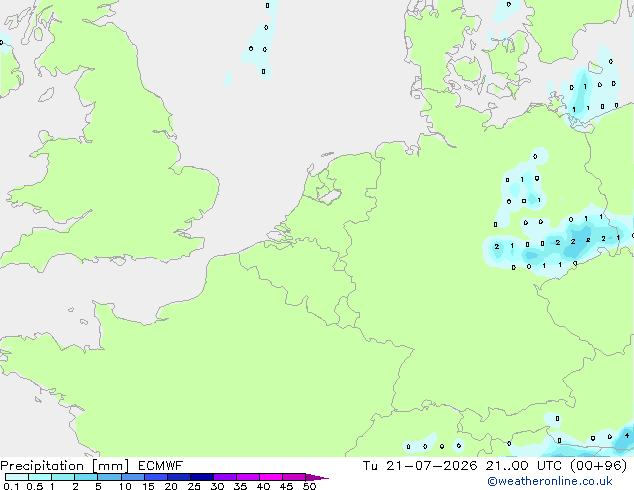The width and height of the screenshot is (634, 490).
Task: Select the legend swatch between 1 and 2
Action: 63,477
